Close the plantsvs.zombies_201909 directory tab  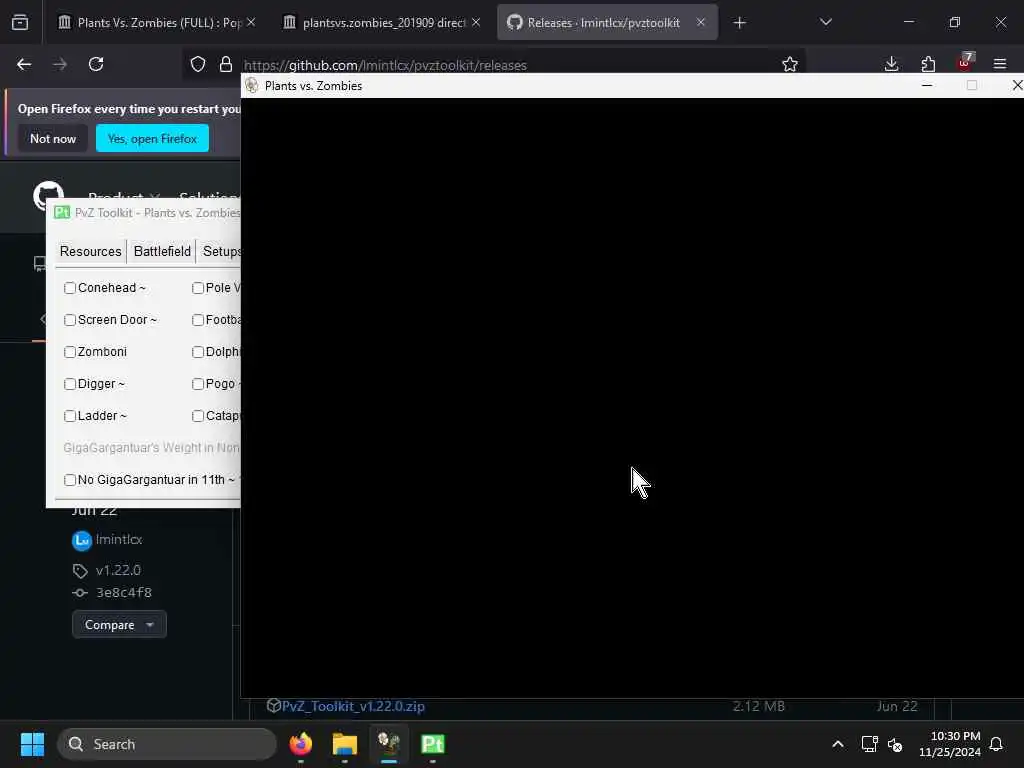tap(476, 22)
